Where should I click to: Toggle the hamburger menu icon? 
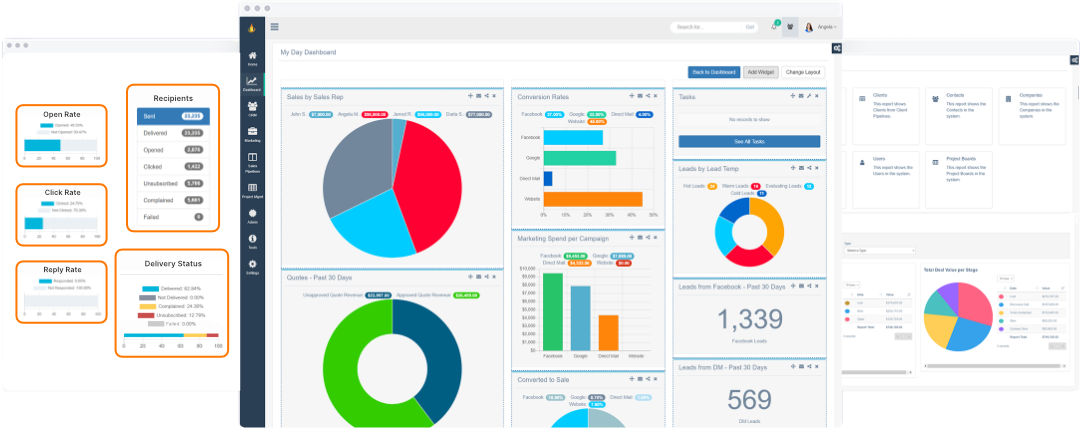coord(274,27)
